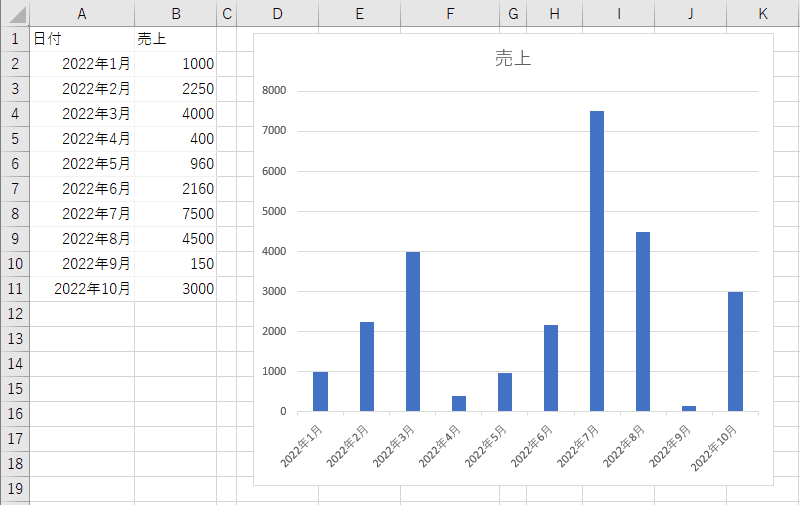
Task: Click the Select All corner button
Action: pos(14,13)
